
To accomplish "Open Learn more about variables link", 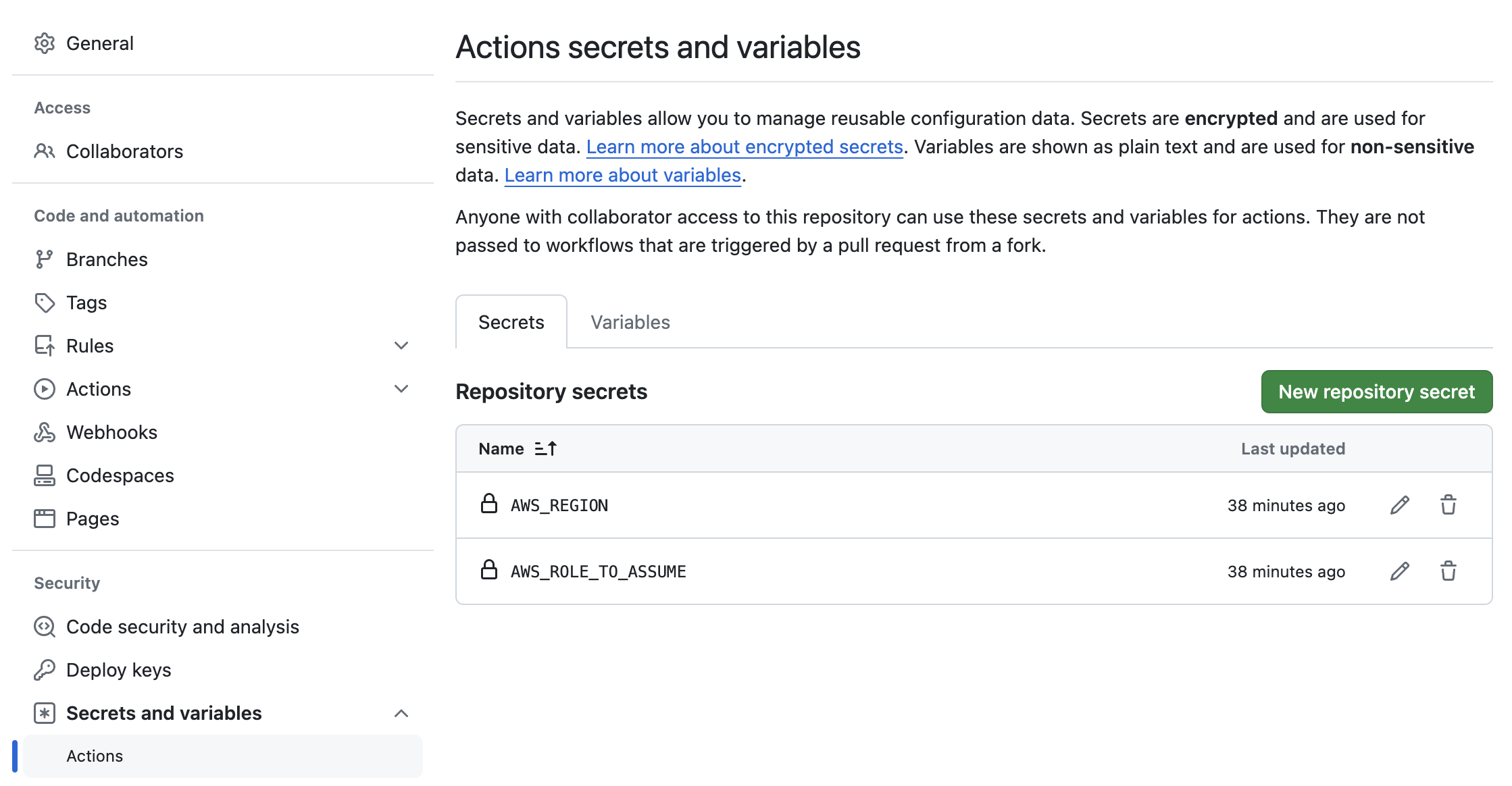I will pyautogui.click(x=622, y=175).
